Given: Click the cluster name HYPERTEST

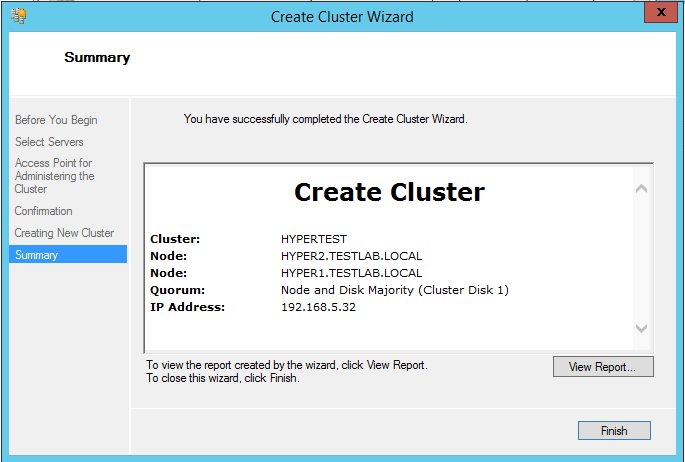Looking at the screenshot, I should [x=314, y=239].
